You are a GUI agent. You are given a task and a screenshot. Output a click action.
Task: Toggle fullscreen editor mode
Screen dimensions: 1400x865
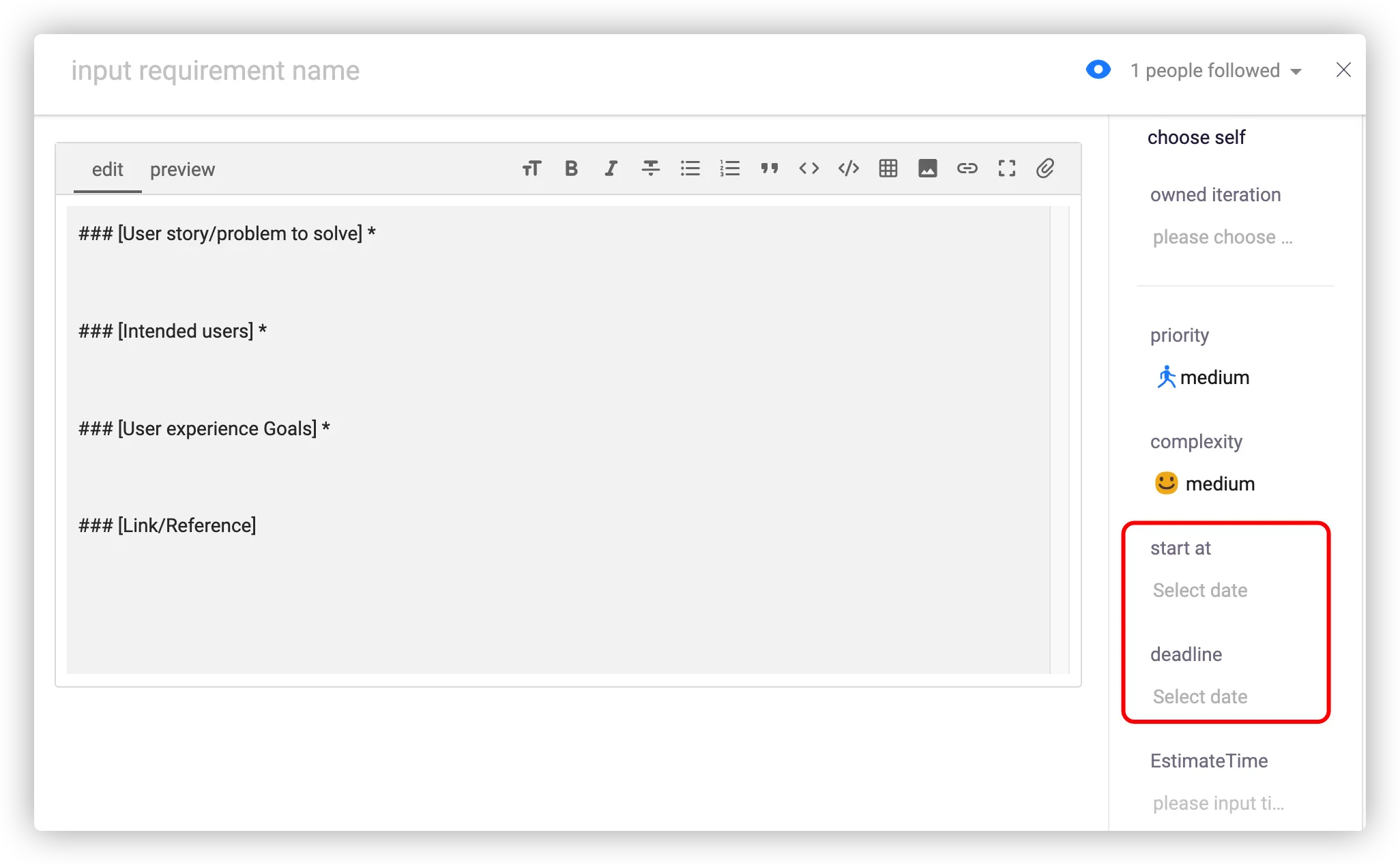coord(1006,168)
